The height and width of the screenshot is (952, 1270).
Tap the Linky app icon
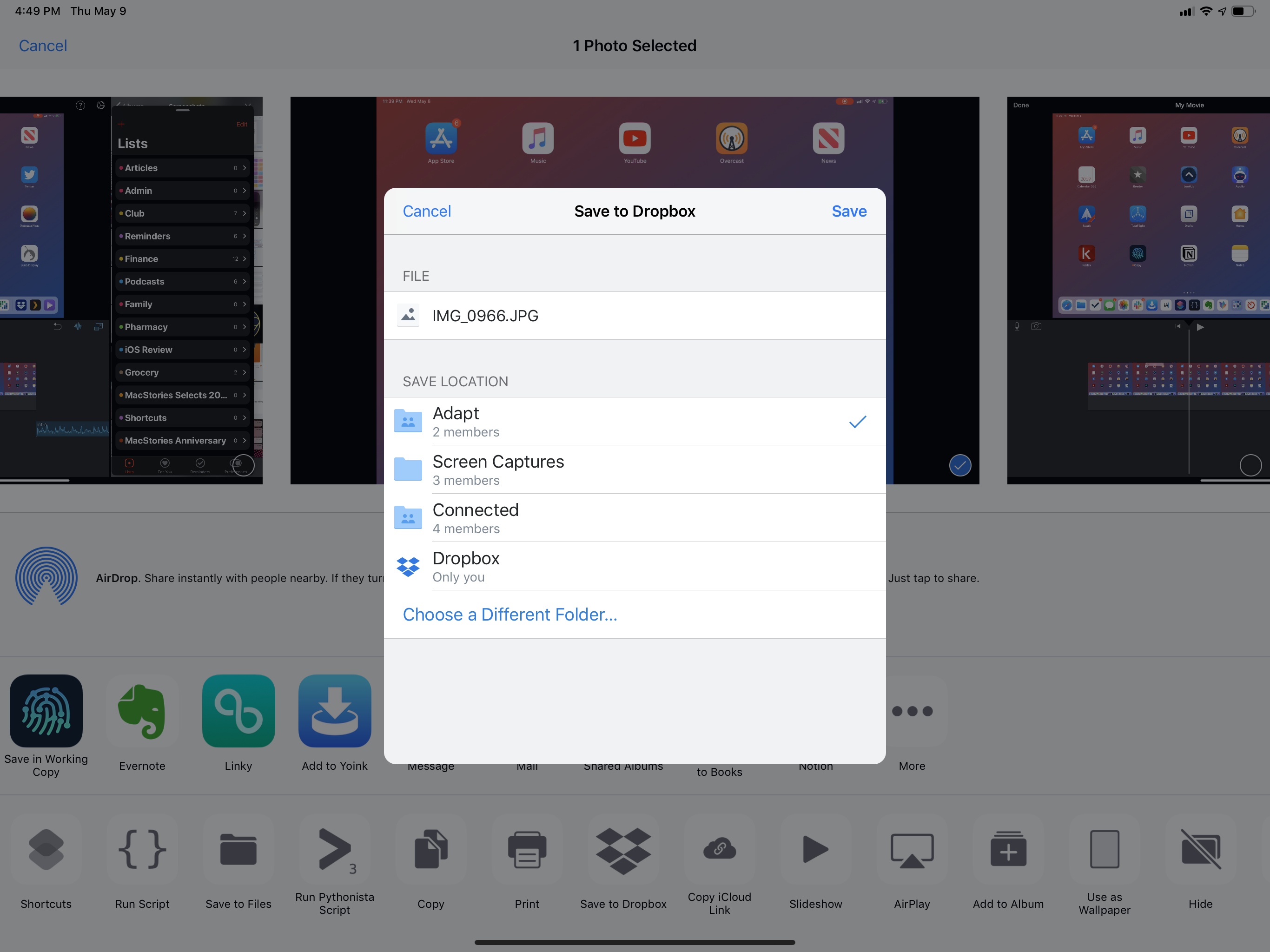[x=239, y=712]
